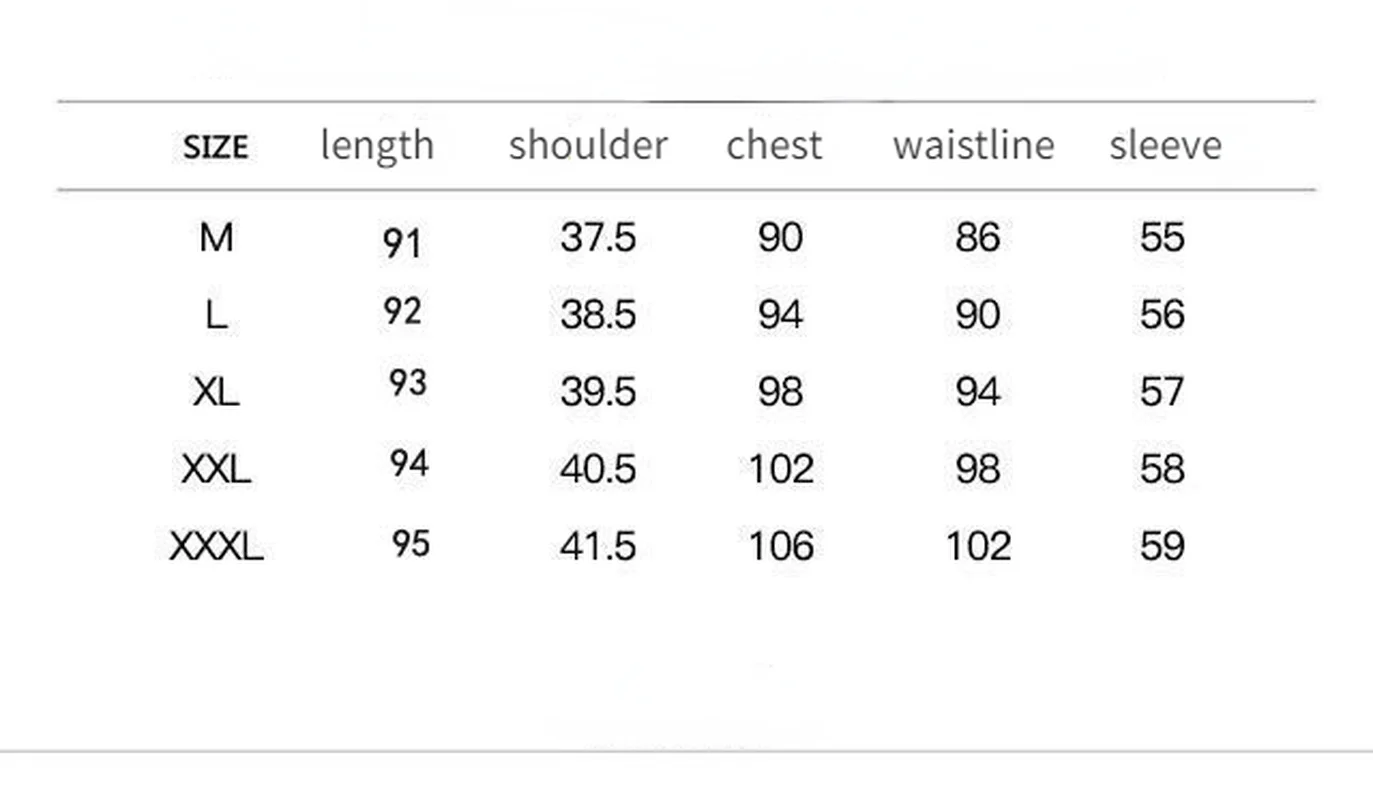Select the waistline column header

(x=973, y=146)
